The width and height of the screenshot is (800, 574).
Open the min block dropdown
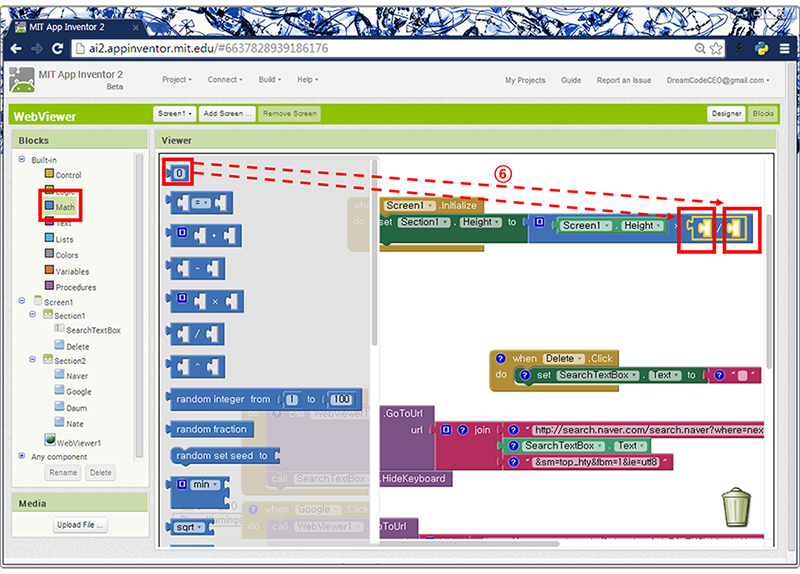pos(205,484)
